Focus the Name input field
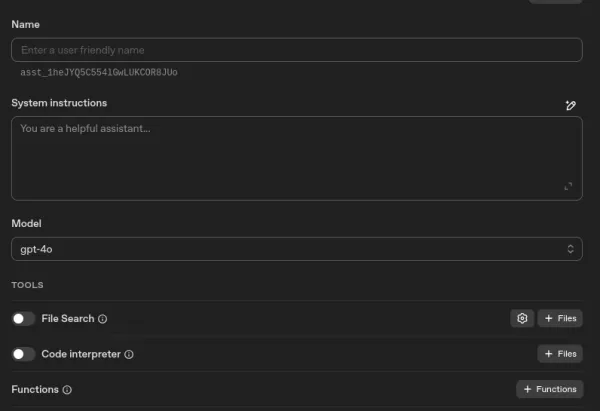Image resolution: width=600 pixels, height=411 pixels. pyautogui.click(x=296, y=50)
